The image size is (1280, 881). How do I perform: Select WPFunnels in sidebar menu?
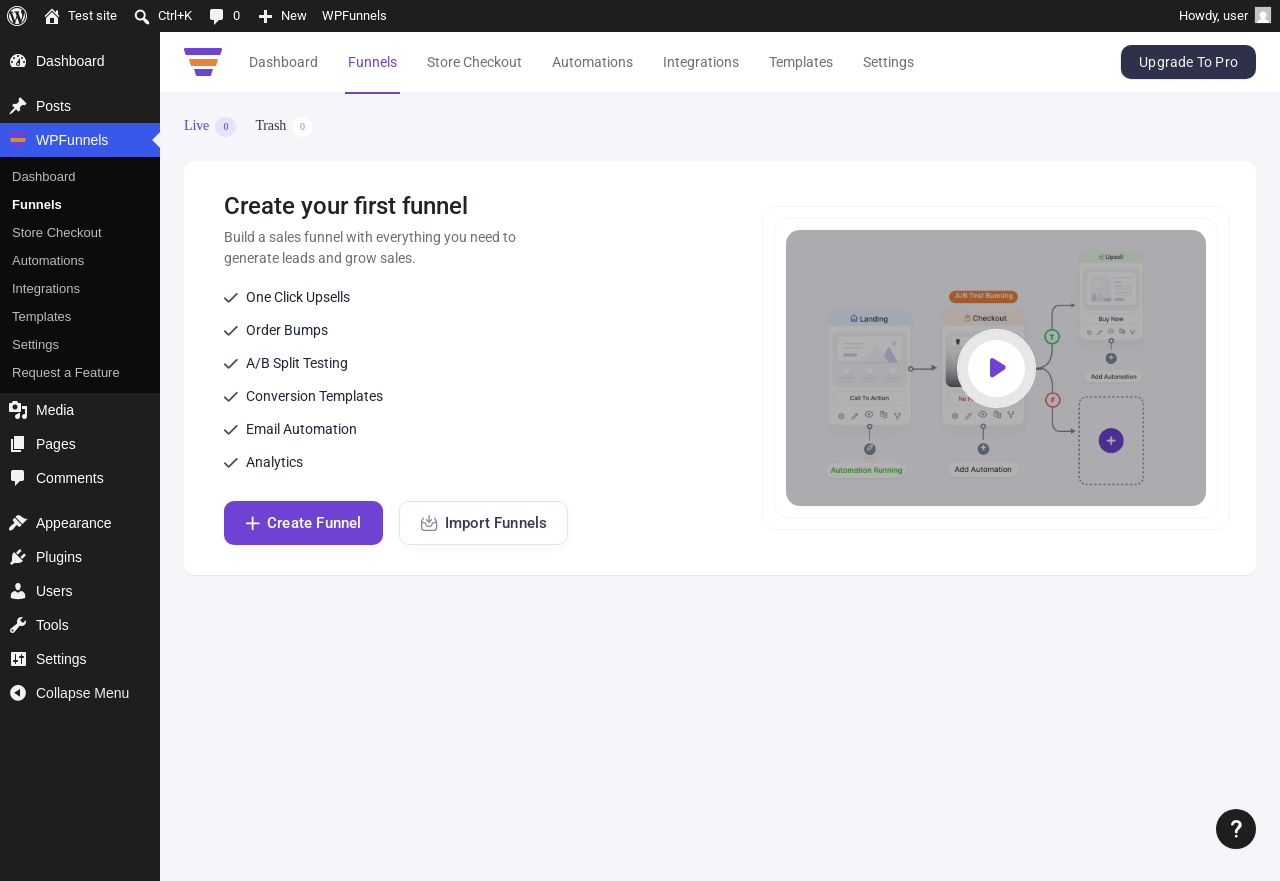click(80, 140)
